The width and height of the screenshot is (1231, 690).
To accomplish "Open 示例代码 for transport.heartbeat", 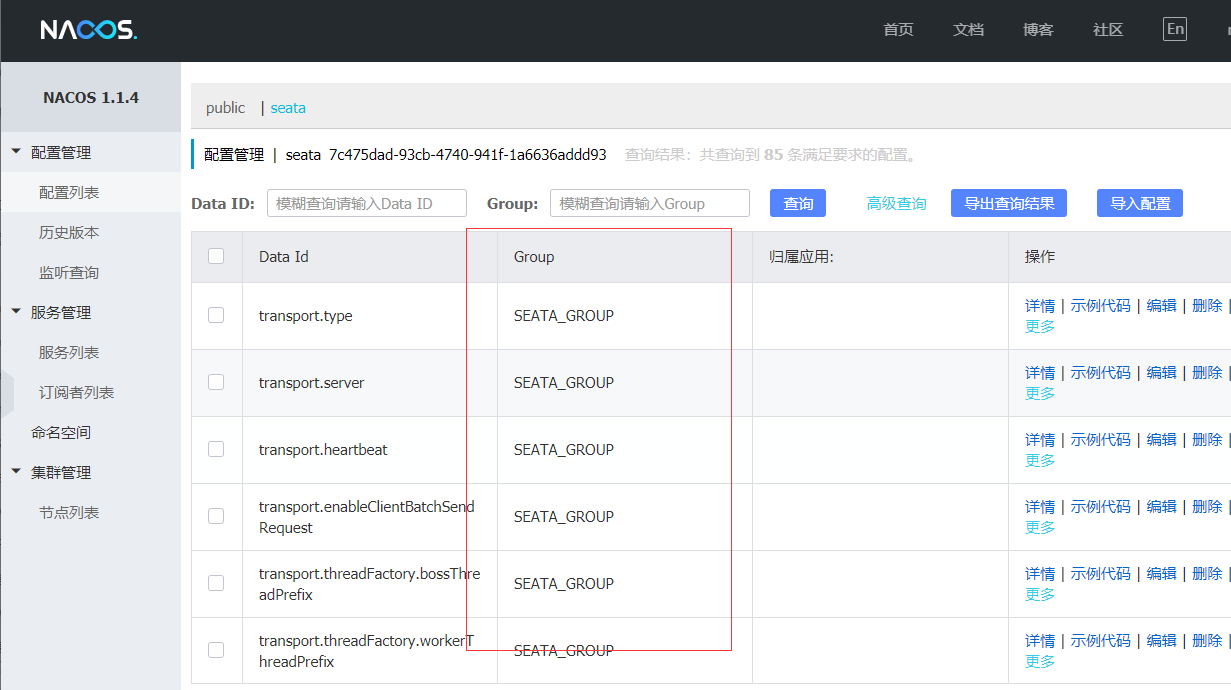I will pyautogui.click(x=1101, y=439).
